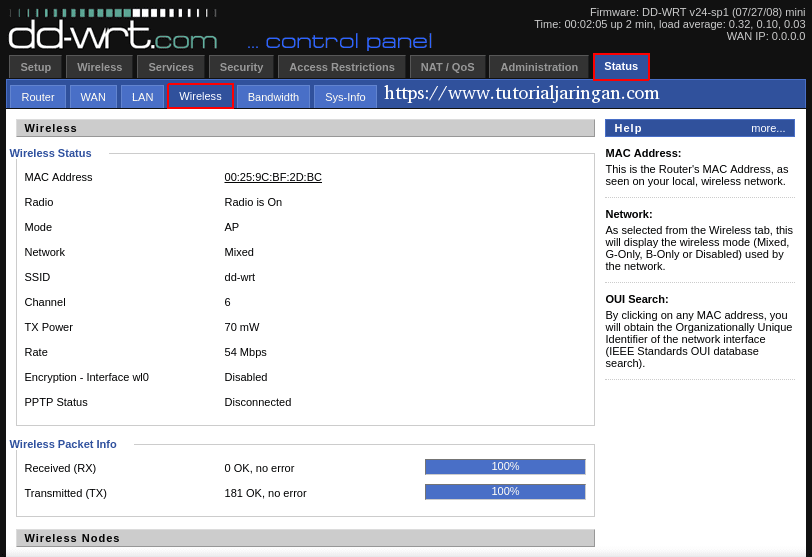Click the '0 OK, no error' received text
Viewport: 812px width, 557px height.
click(259, 468)
